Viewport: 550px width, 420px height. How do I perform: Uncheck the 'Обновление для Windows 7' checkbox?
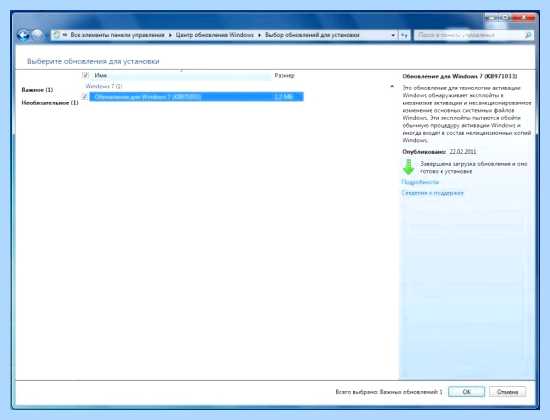(85, 96)
